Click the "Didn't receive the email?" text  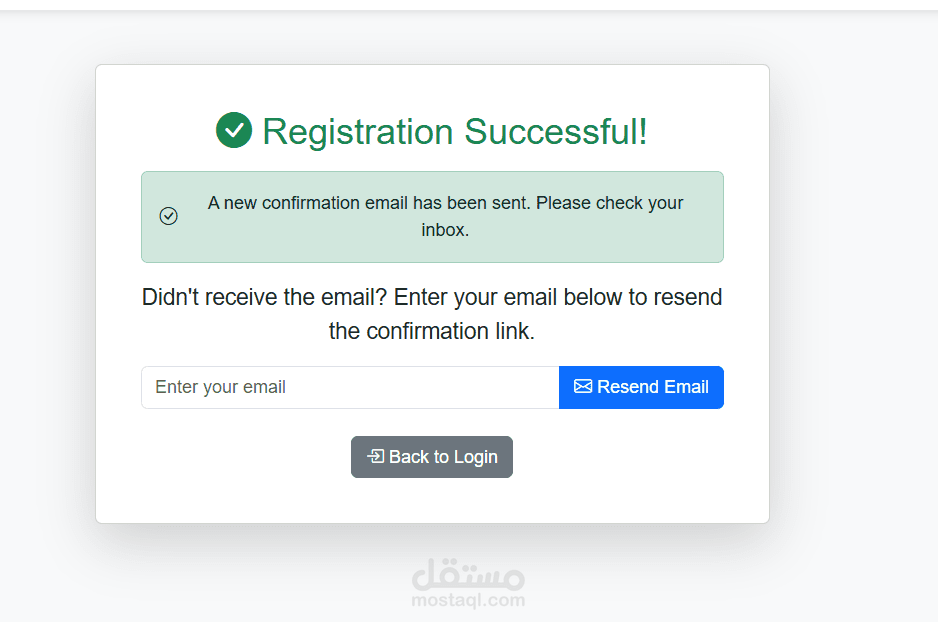click(x=265, y=297)
